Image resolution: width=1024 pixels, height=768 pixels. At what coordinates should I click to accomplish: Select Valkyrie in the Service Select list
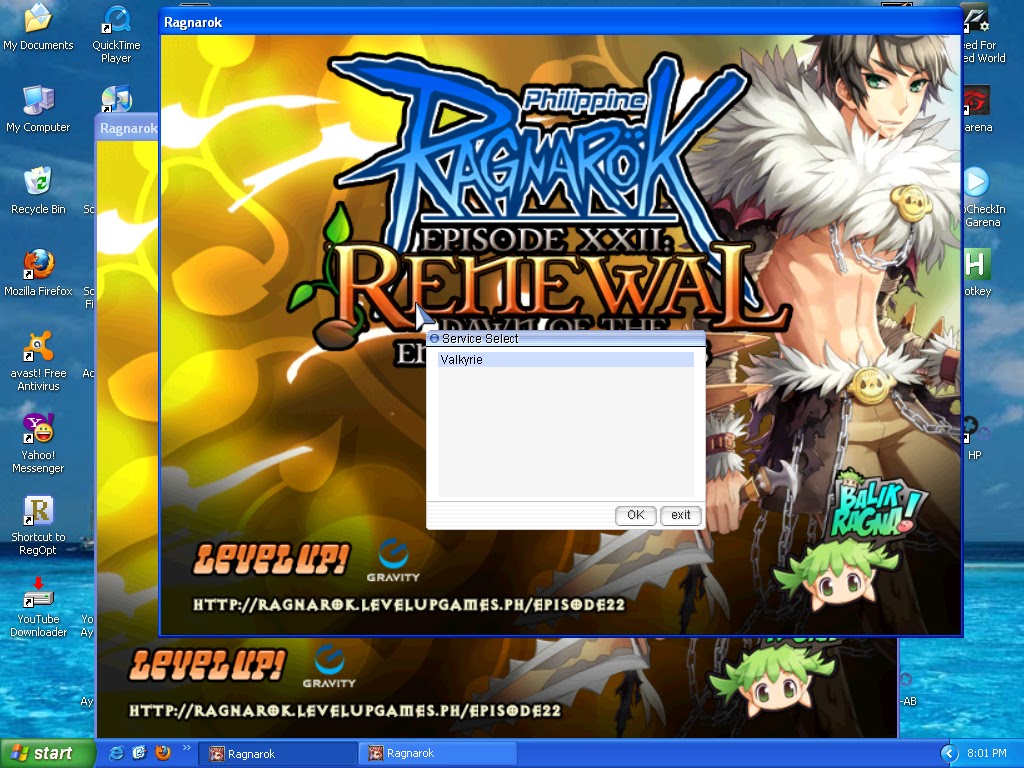(x=566, y=360)
